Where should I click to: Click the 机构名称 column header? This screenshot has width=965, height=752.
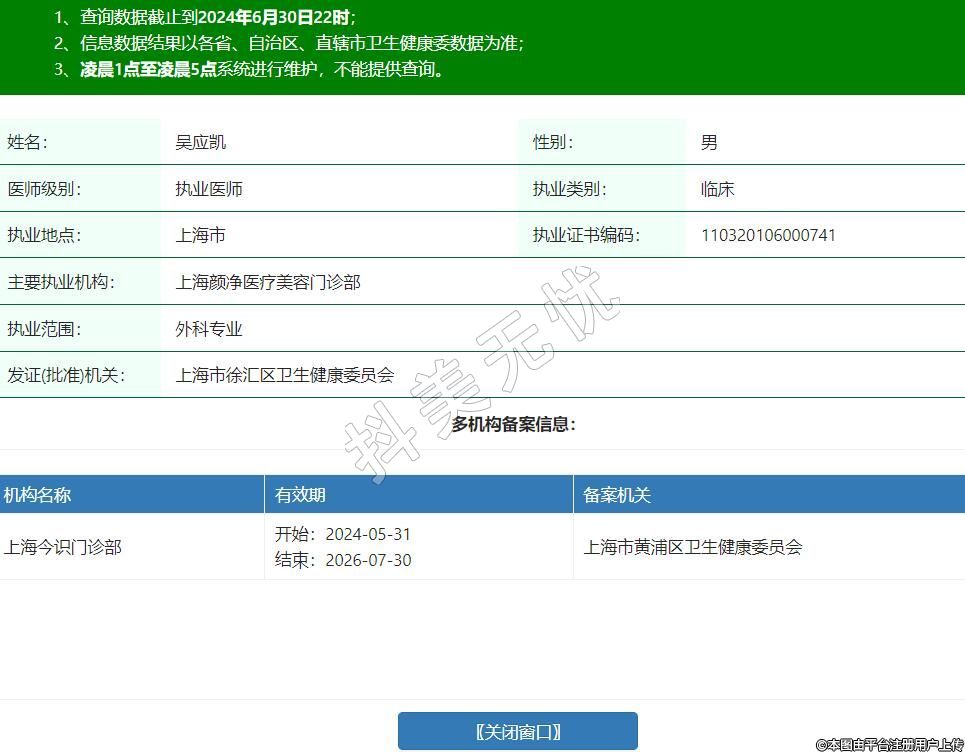(x=38, y=495)
